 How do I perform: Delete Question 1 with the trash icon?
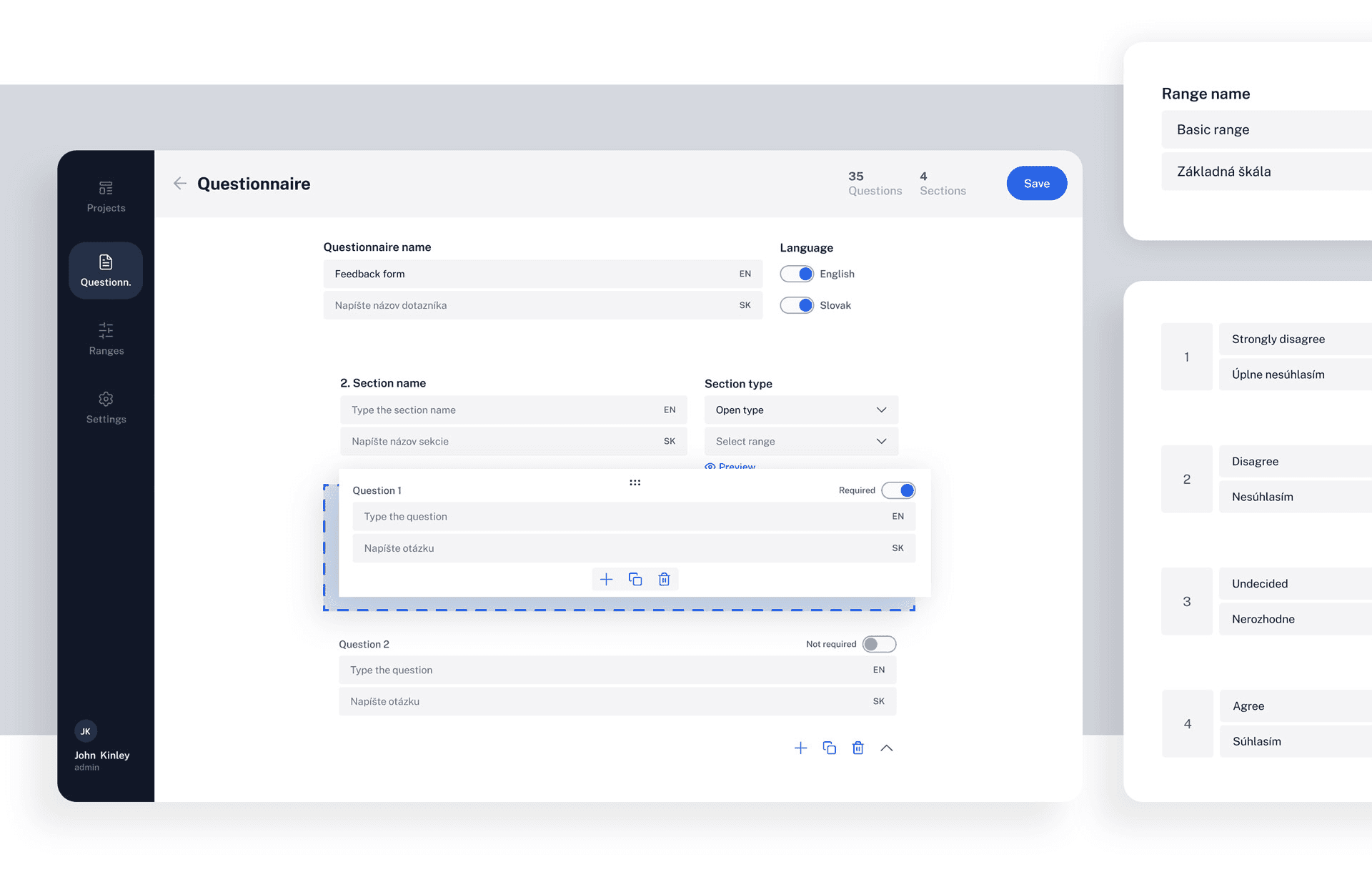click(664, 579)
